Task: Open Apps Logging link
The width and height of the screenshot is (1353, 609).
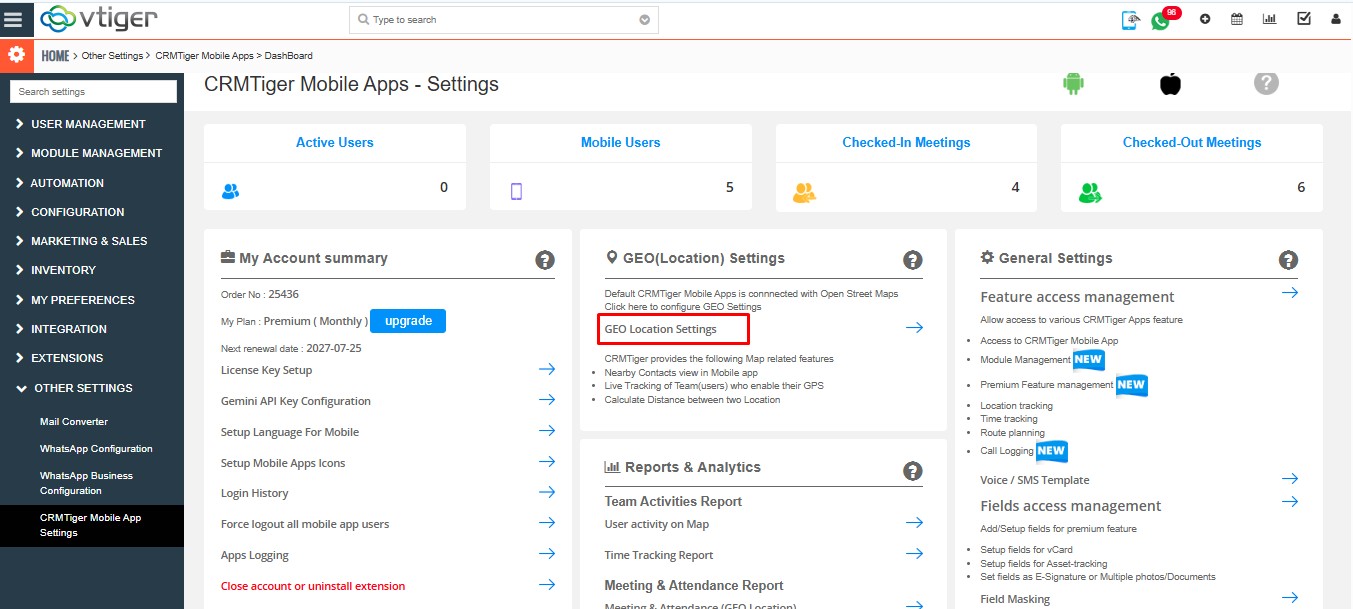Action: click(255, 555)
